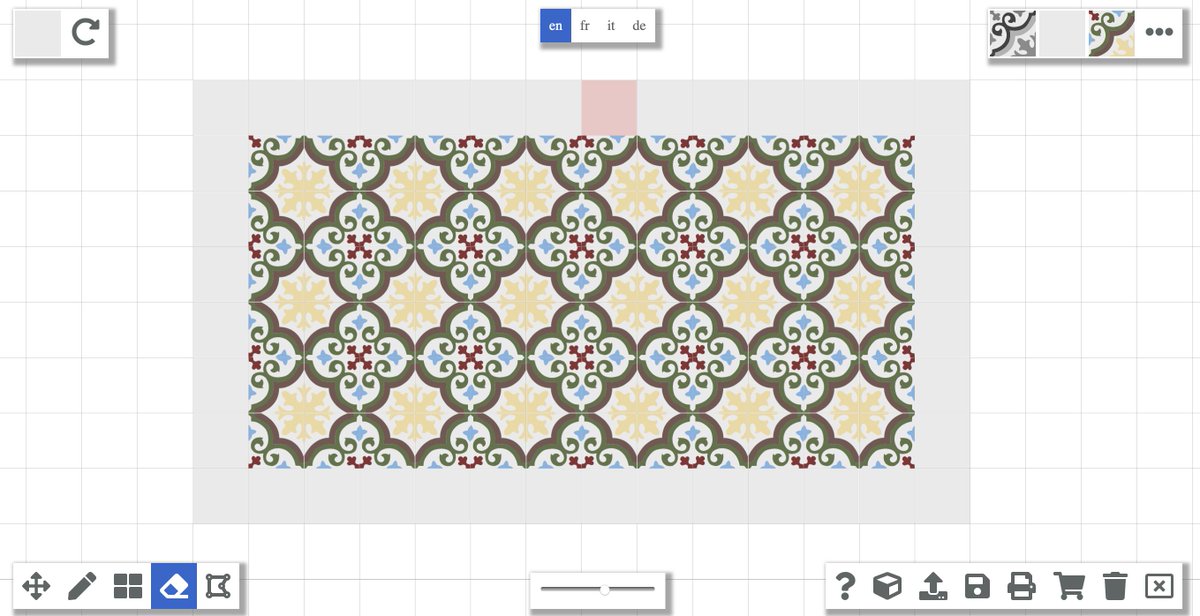Select the grey tile swatch in top-right panel
This screenshot has width=1200, height=616.
coord(1061,32)
